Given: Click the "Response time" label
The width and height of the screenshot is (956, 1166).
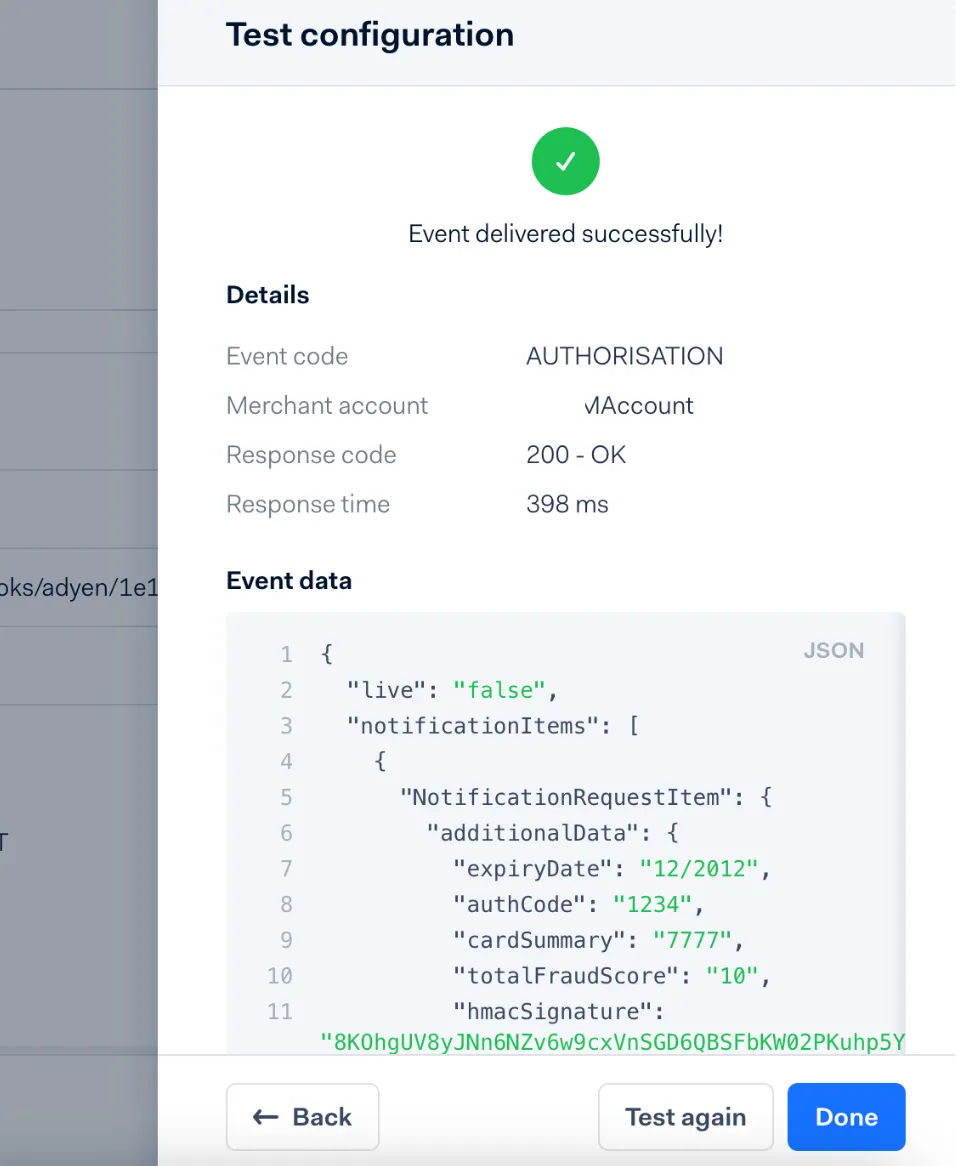Looking at the screenshot, I should 308,504.
